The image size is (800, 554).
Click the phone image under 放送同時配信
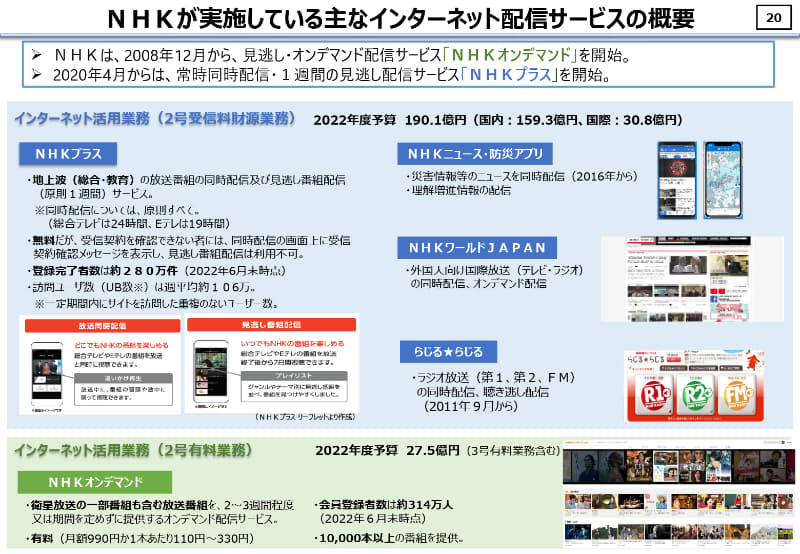pyautogui.click(x=47, y=373)
